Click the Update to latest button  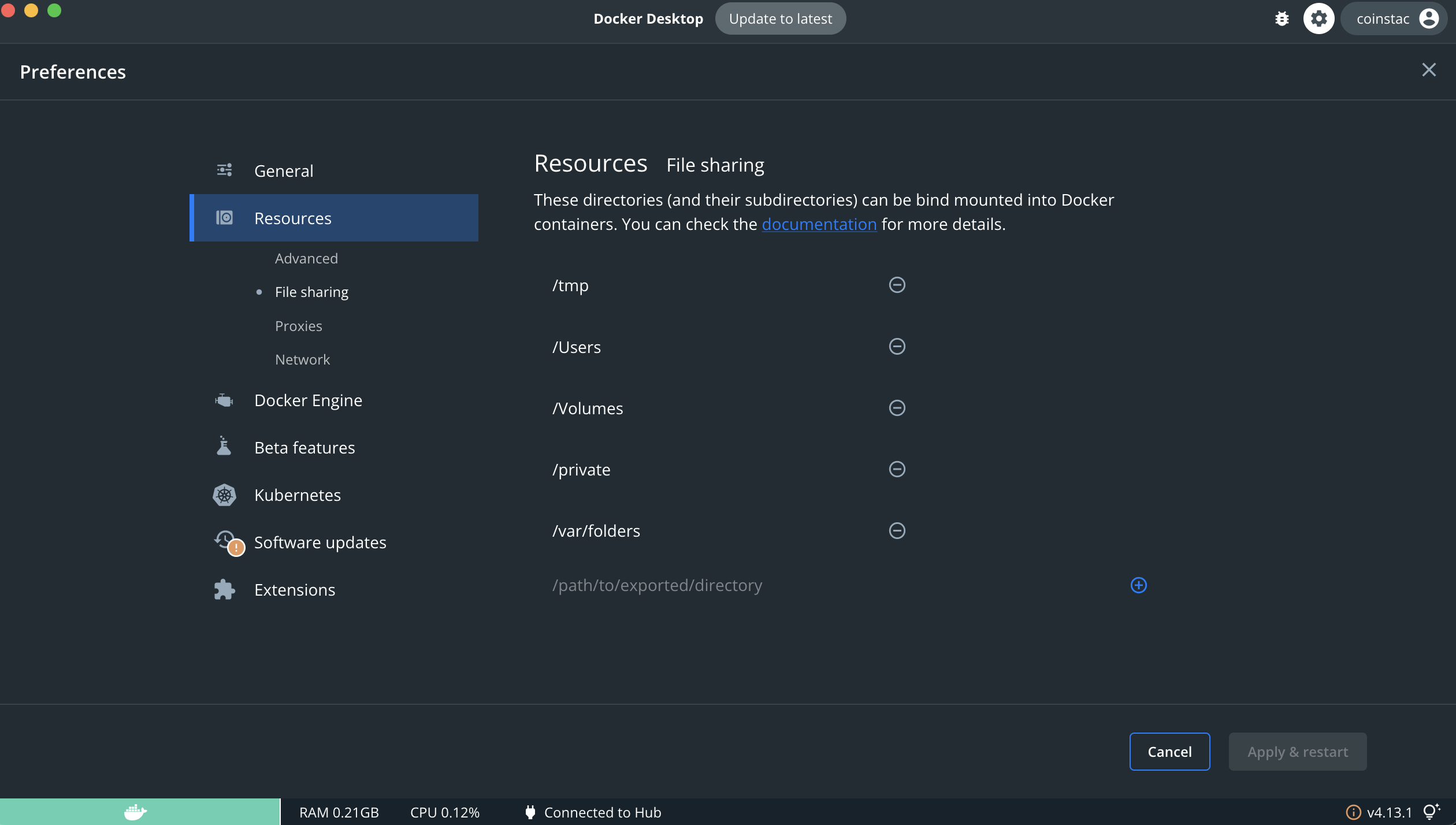point(781,19)
